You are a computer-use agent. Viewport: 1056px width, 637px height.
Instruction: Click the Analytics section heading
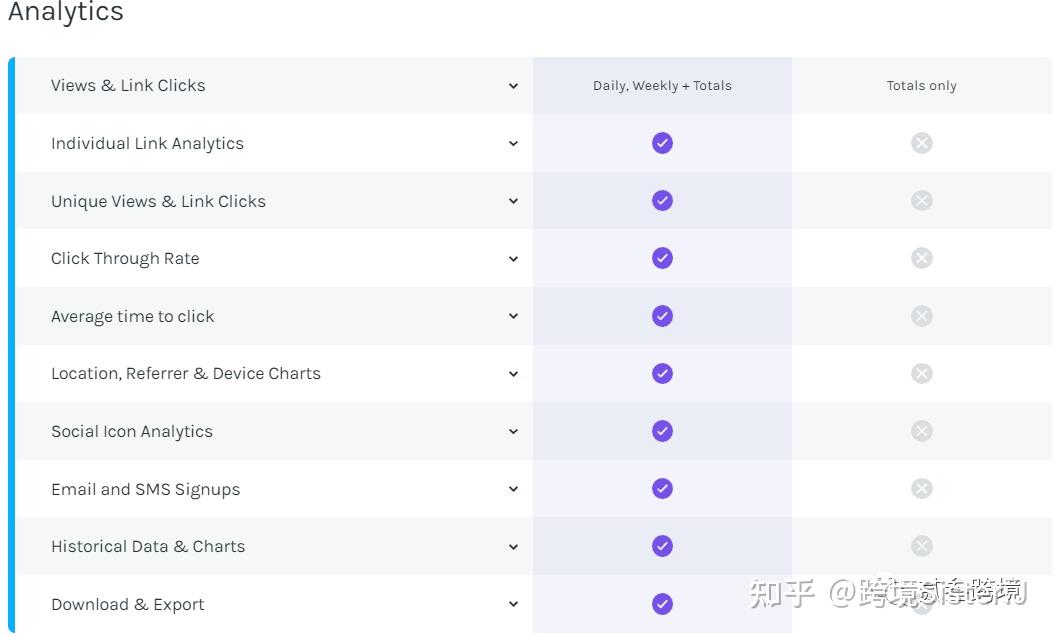point(66,13)
